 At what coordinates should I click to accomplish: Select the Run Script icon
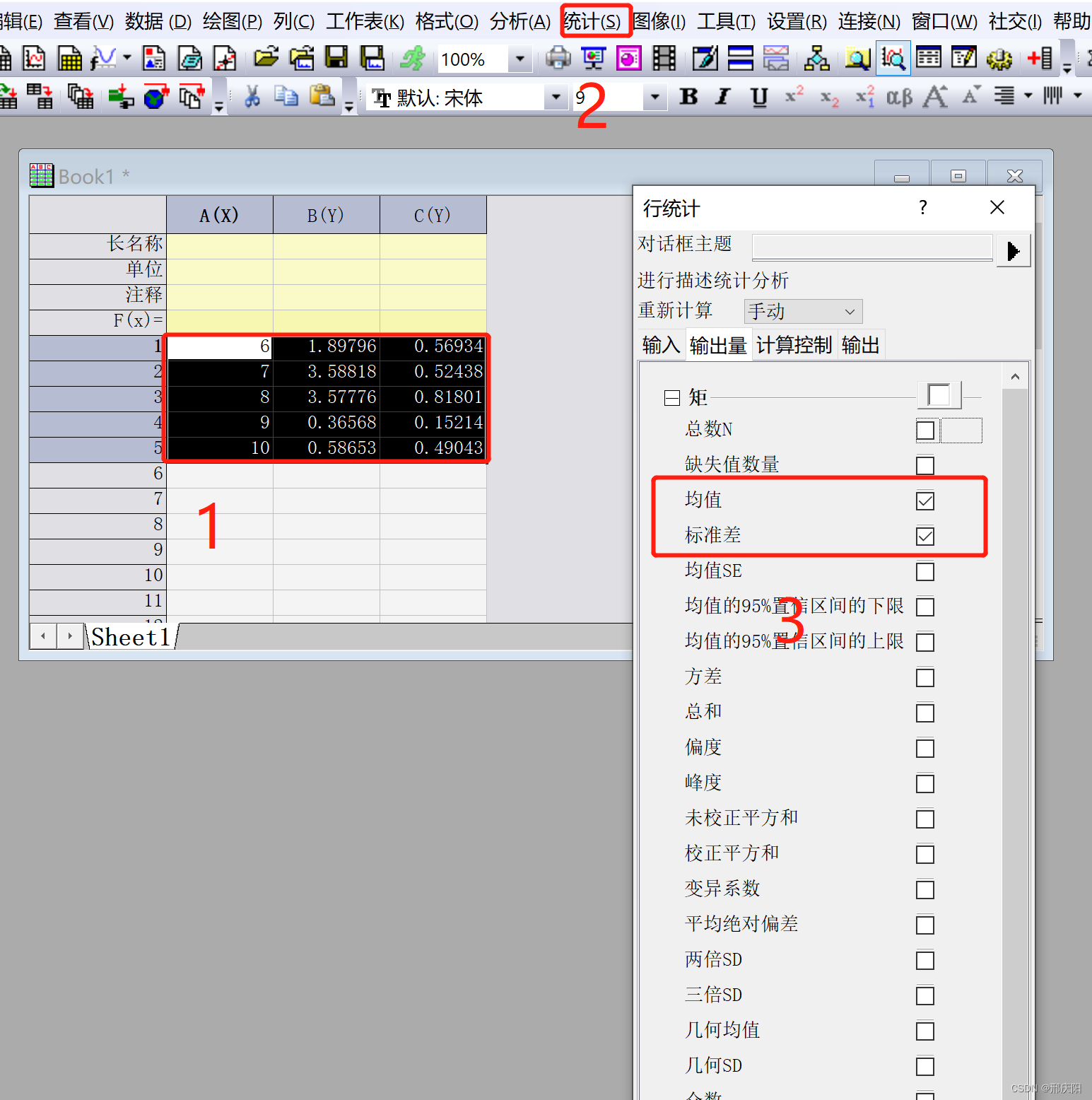tap(413, 59)
